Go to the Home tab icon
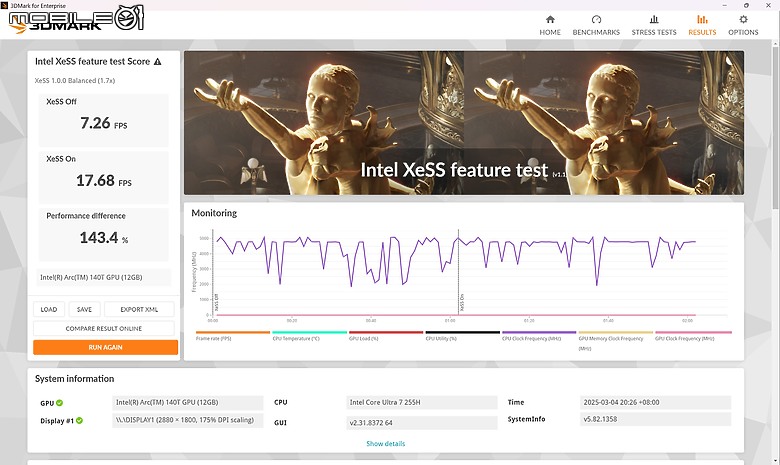 click(550, 19)
